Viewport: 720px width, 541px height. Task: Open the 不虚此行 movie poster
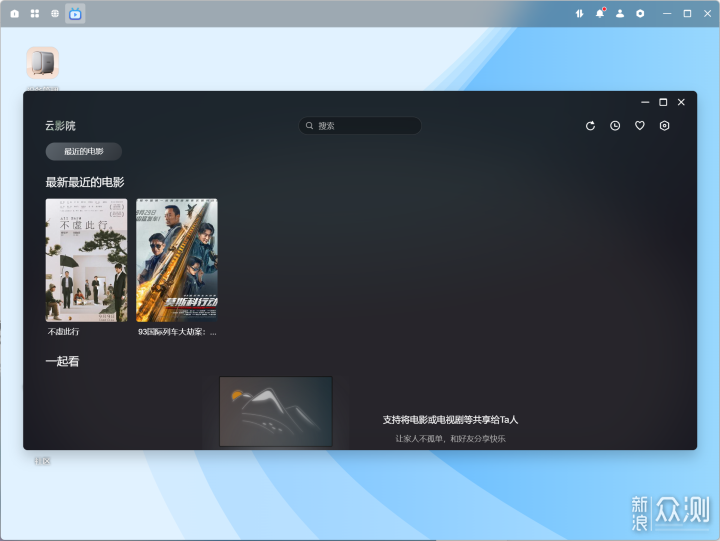86,260
